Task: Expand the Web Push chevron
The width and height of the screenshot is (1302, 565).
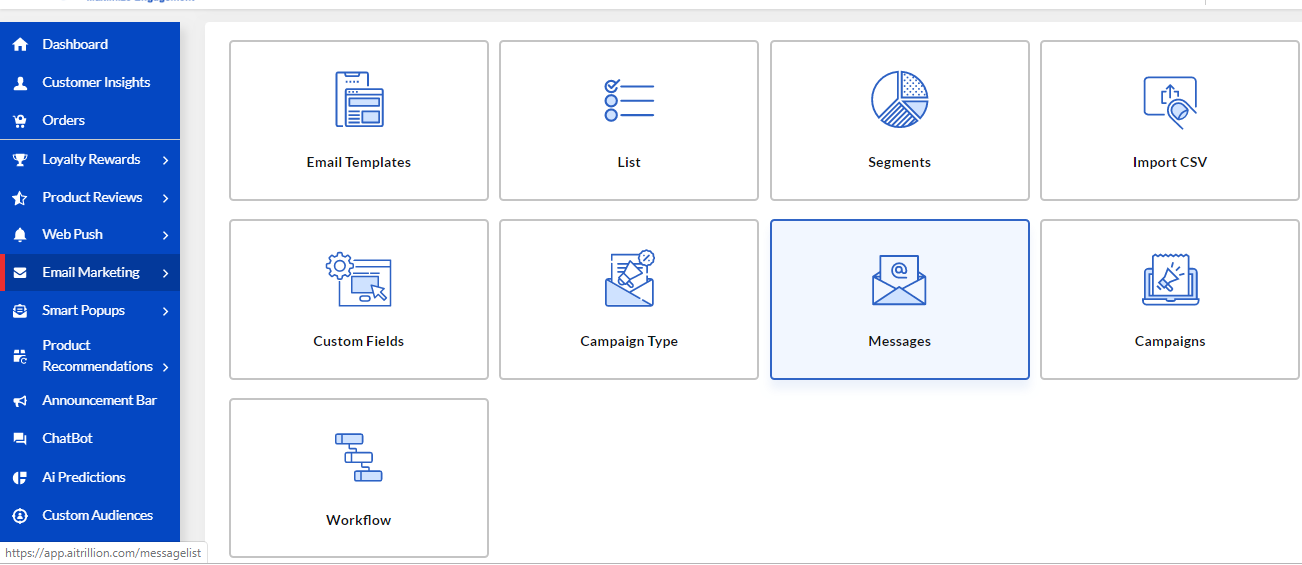Action: coord(165,235)
